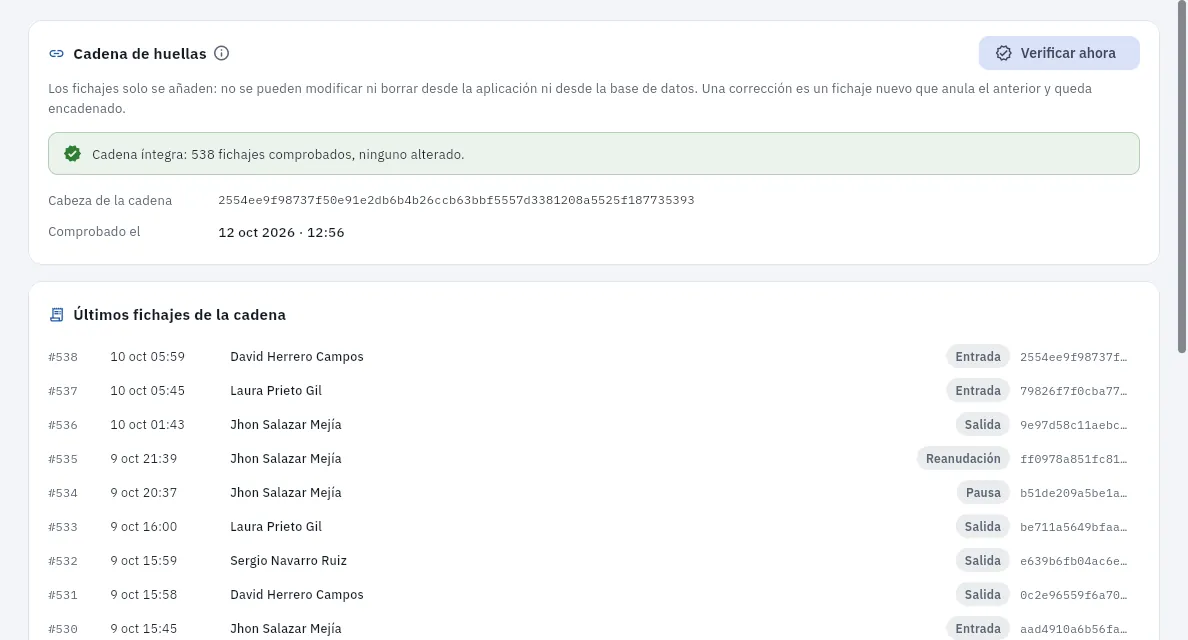Viewport: 1188px width, 640px height.
Task: Click Sergio Navarro Ruiz in entry #532
Action: coord(289,561)
